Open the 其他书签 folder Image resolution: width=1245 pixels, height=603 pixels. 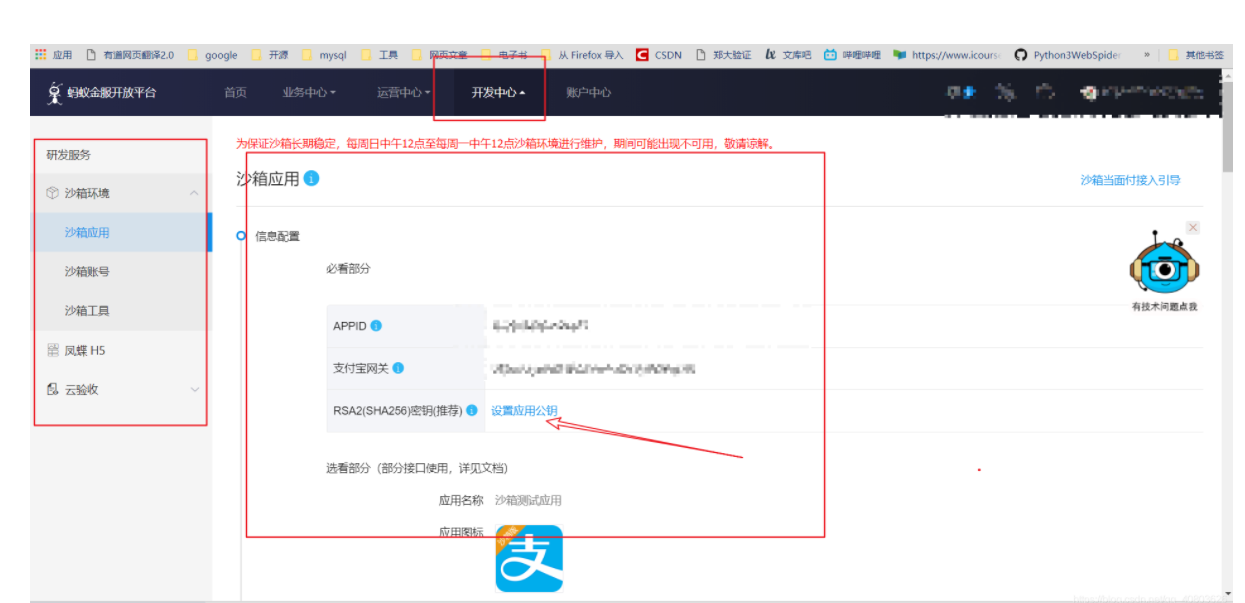coord(1195,55)
